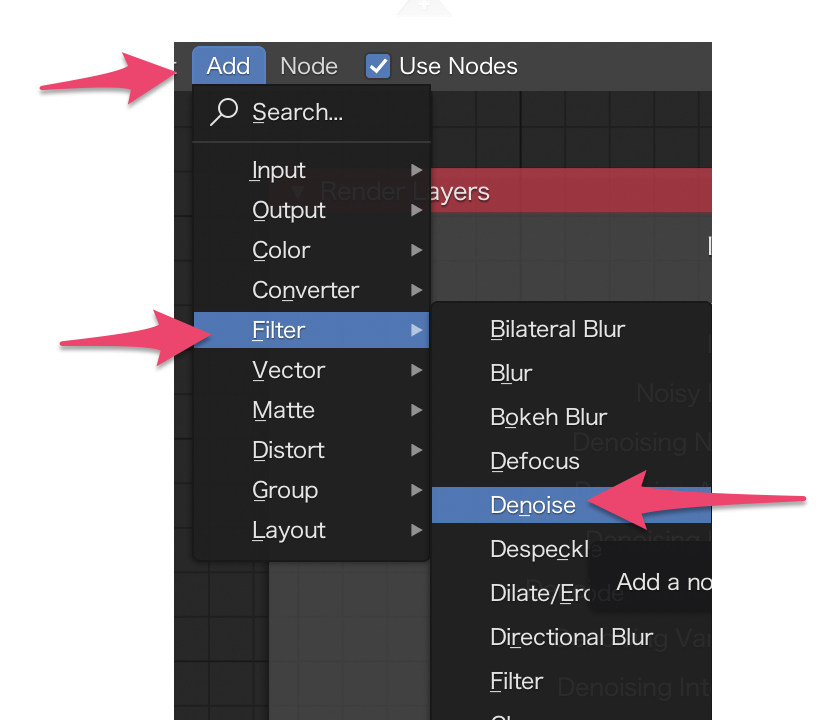Click the arrow next to Group
Screen dimensions: 838x720
click(416, 490)
